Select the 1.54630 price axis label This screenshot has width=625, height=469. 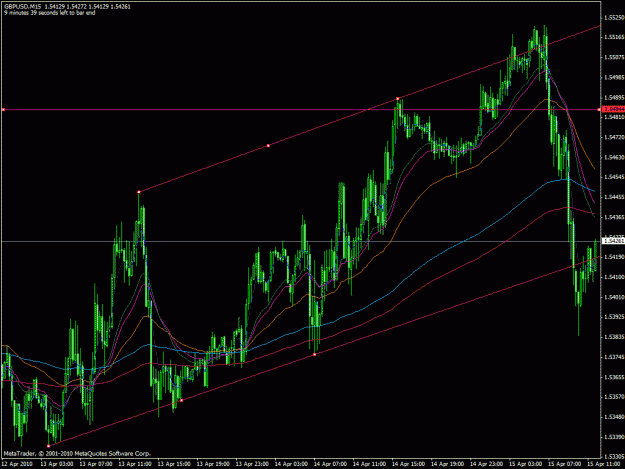[614, 157]
